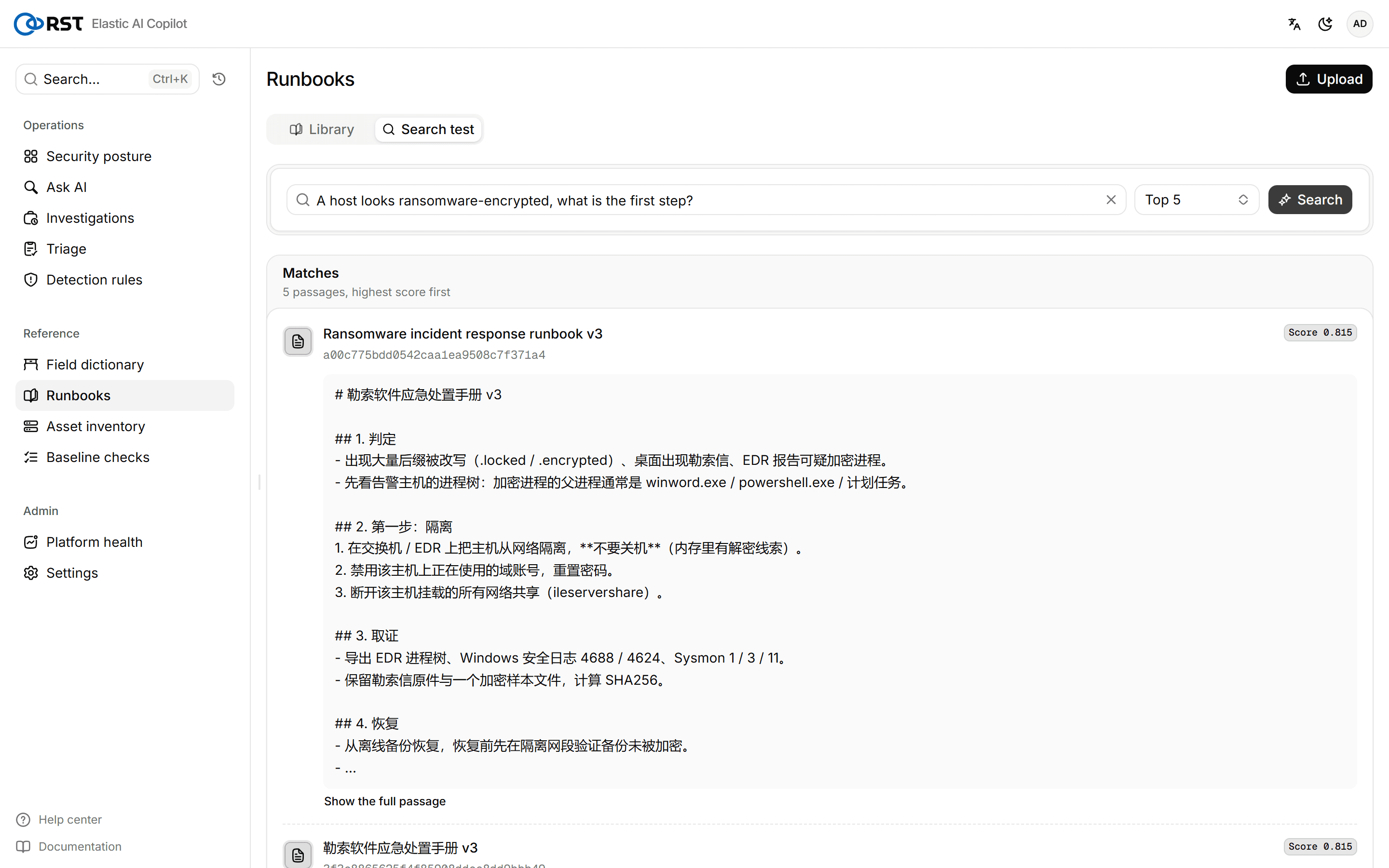This screenshot has width=1389, height=868.
Task: Switch to the Library tab
Action: pos(321,129)
